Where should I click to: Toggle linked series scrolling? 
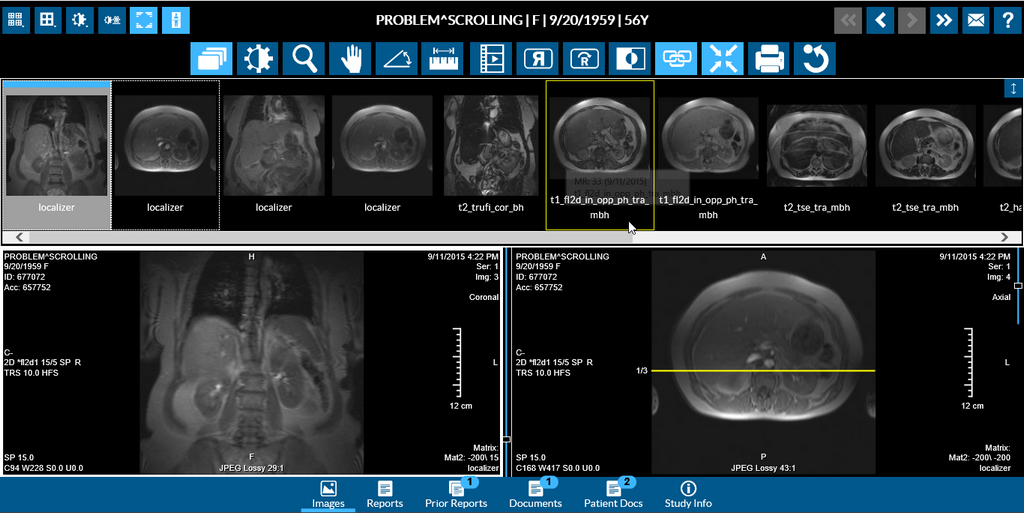pyautogui.click(x=677, y=59)
